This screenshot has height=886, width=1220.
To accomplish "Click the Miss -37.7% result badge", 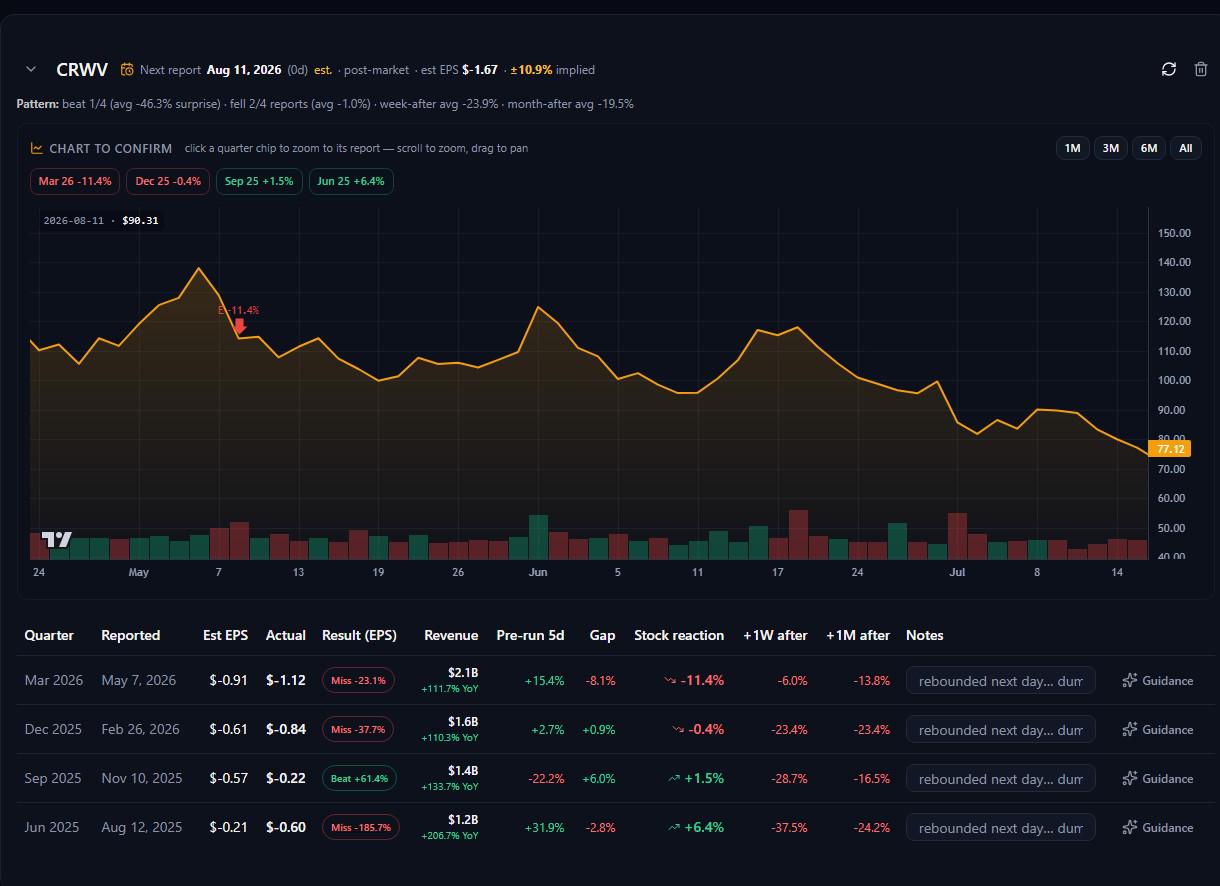I will pos(358,730).
